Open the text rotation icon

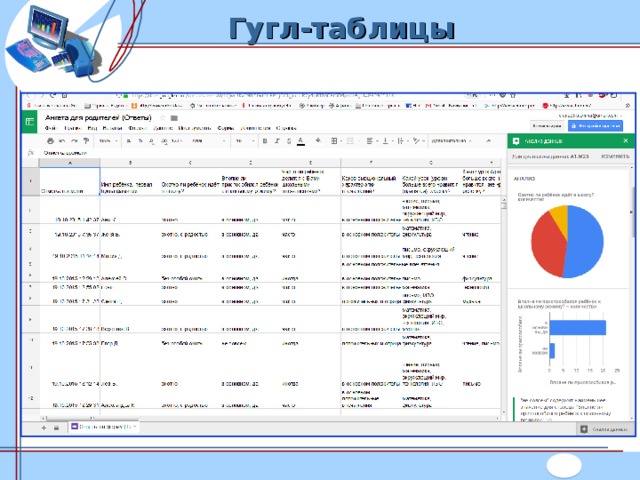pos(416,141)
